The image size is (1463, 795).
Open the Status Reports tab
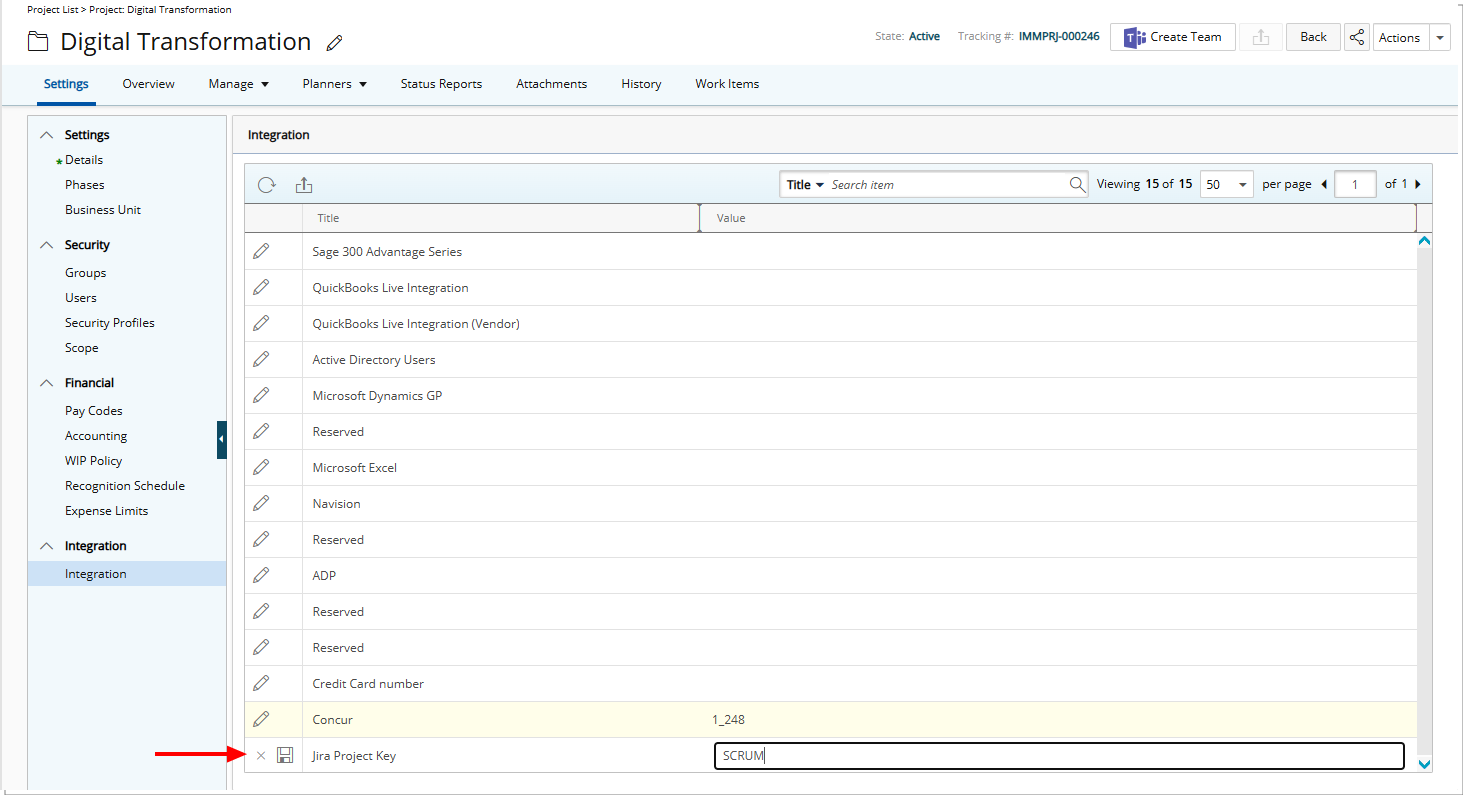[x=441, y=84]
